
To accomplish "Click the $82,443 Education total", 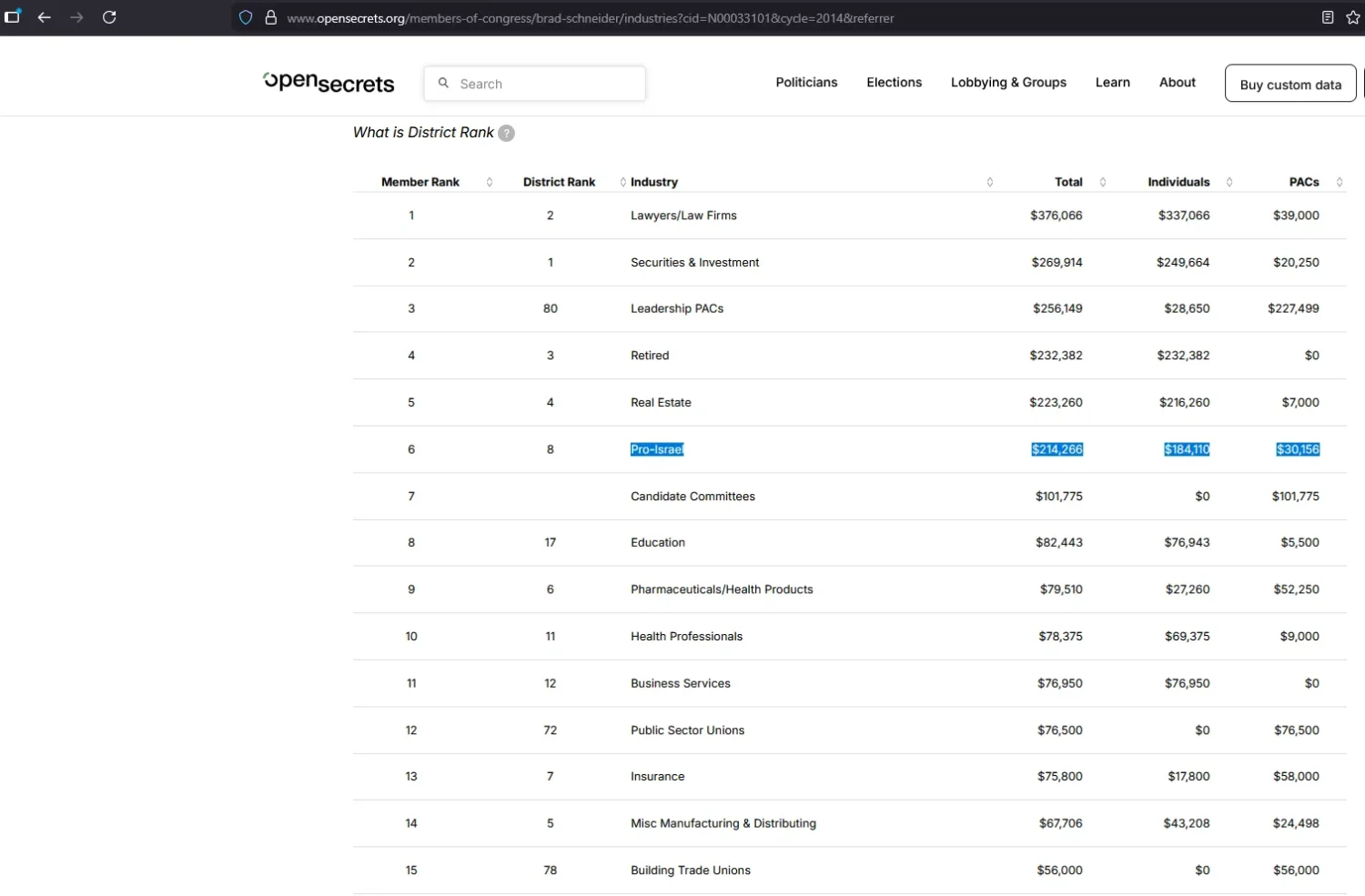I will (1059, 542).
